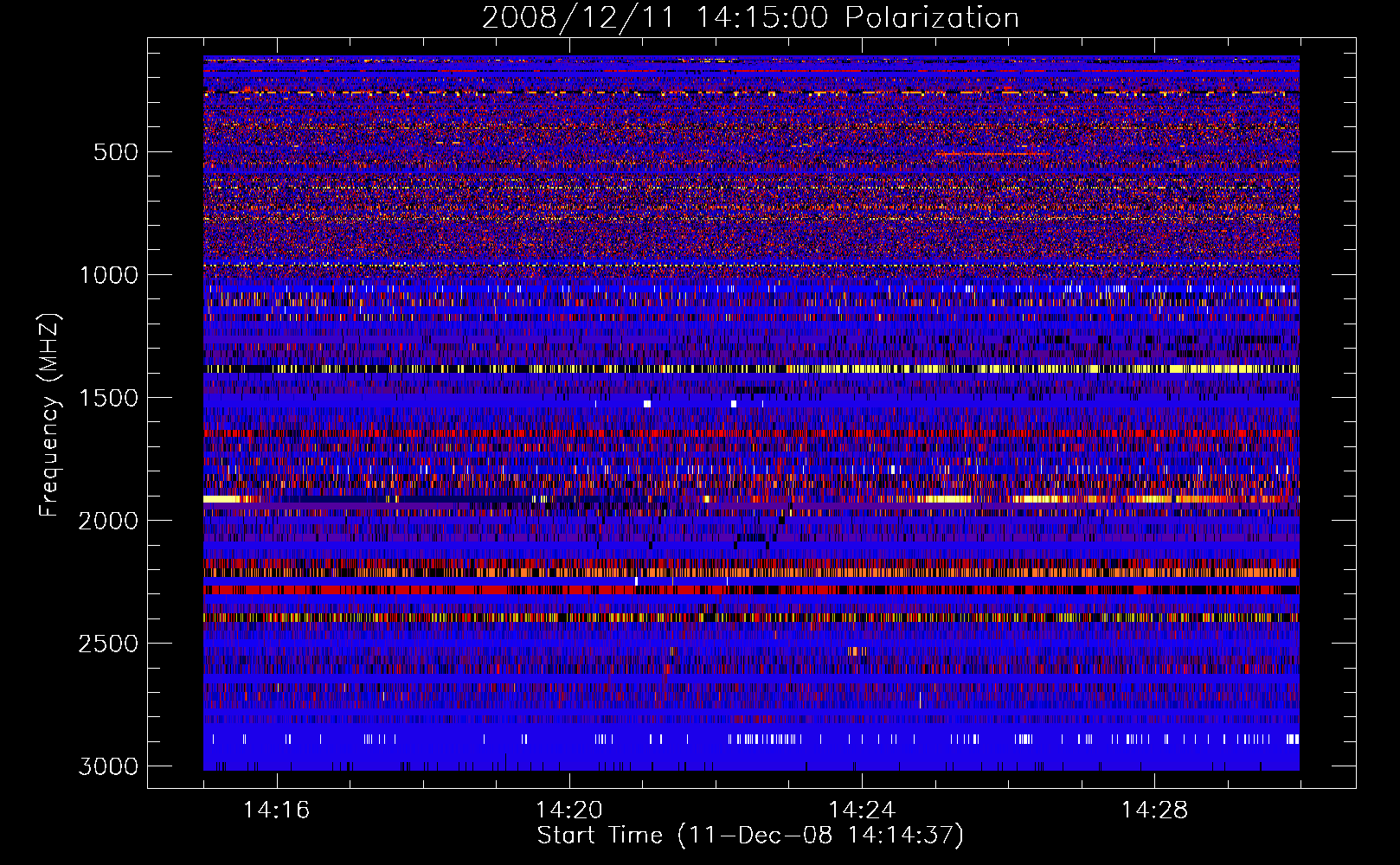Click the 14:16 time tick label
The width and height of the screenshot is (1400, 865).
click(x=276, y=810)
